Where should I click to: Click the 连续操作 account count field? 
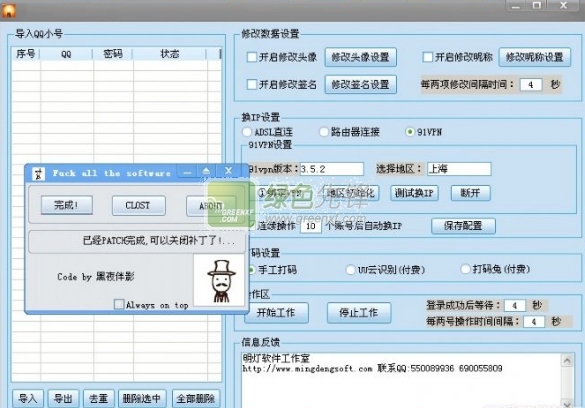point(311,226)
